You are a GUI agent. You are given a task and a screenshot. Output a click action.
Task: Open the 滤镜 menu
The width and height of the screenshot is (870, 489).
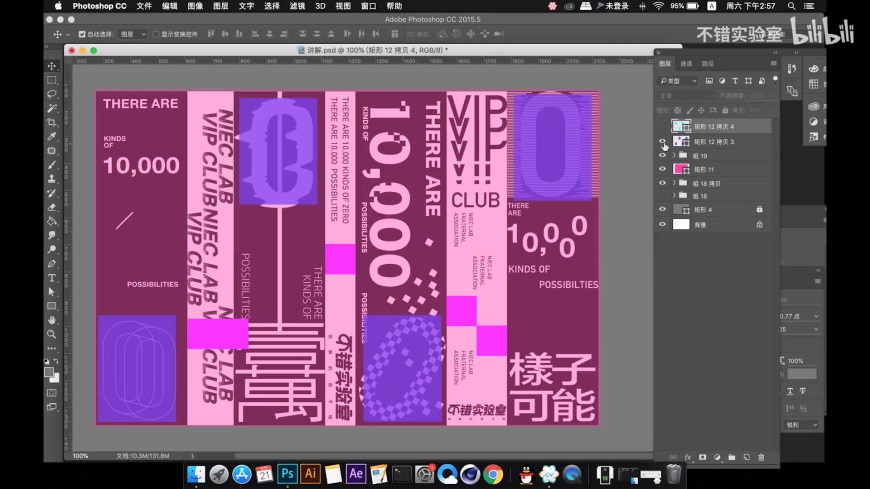coord(297,6)
